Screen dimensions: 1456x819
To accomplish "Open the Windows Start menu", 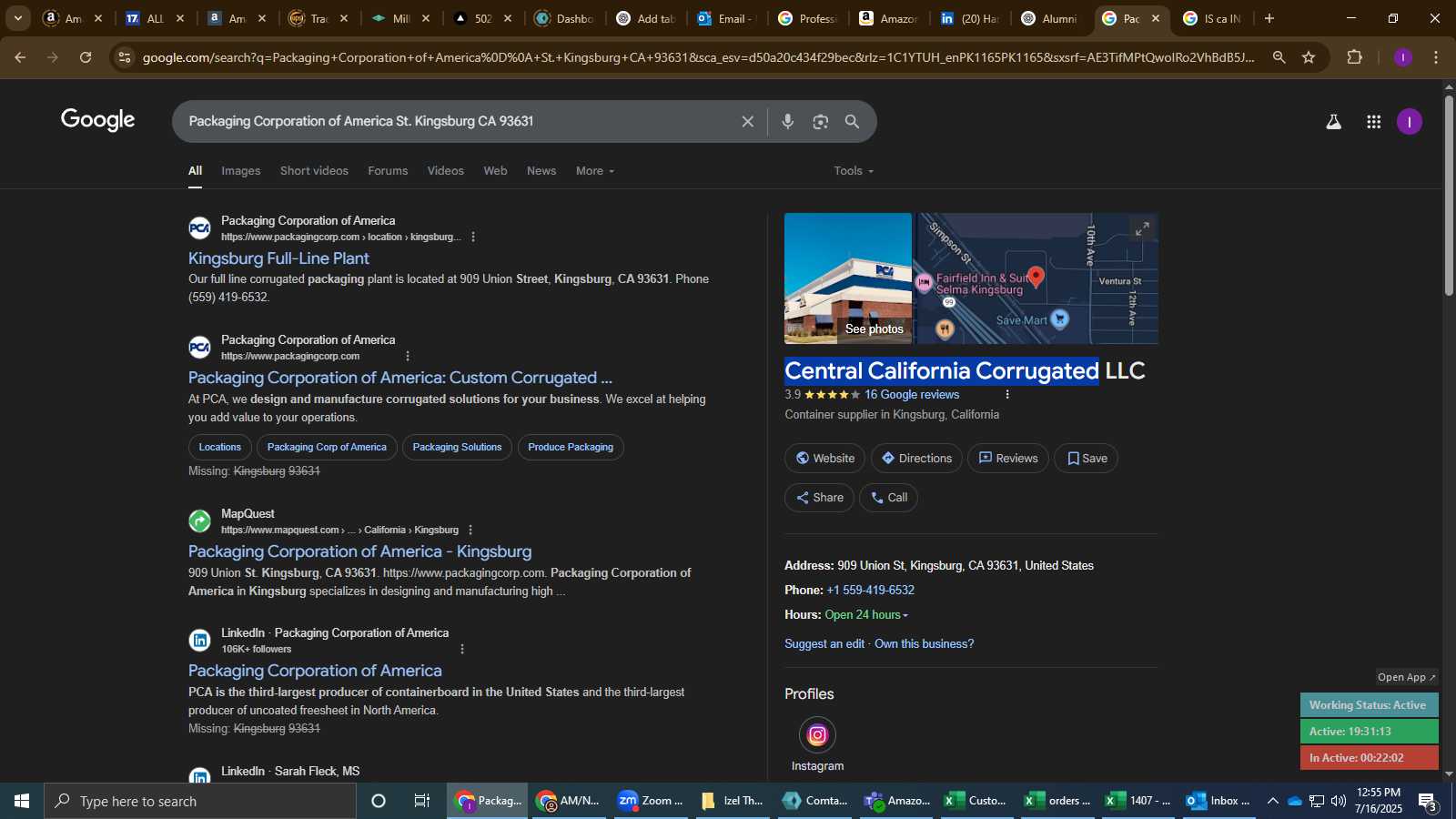I will [22, 801].
